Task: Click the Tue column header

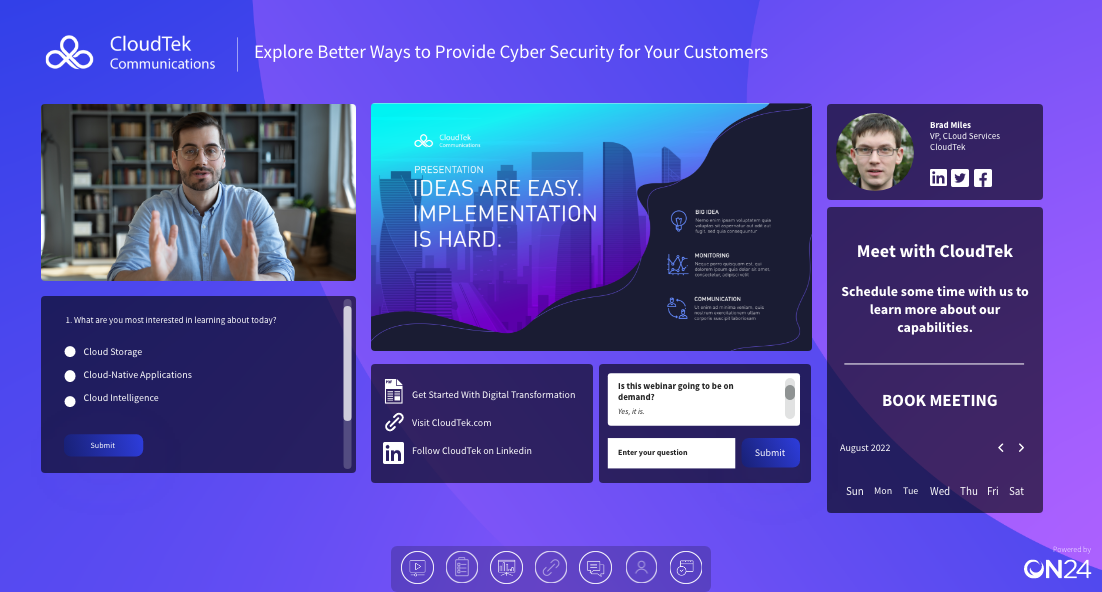Action: pos(910,491)
